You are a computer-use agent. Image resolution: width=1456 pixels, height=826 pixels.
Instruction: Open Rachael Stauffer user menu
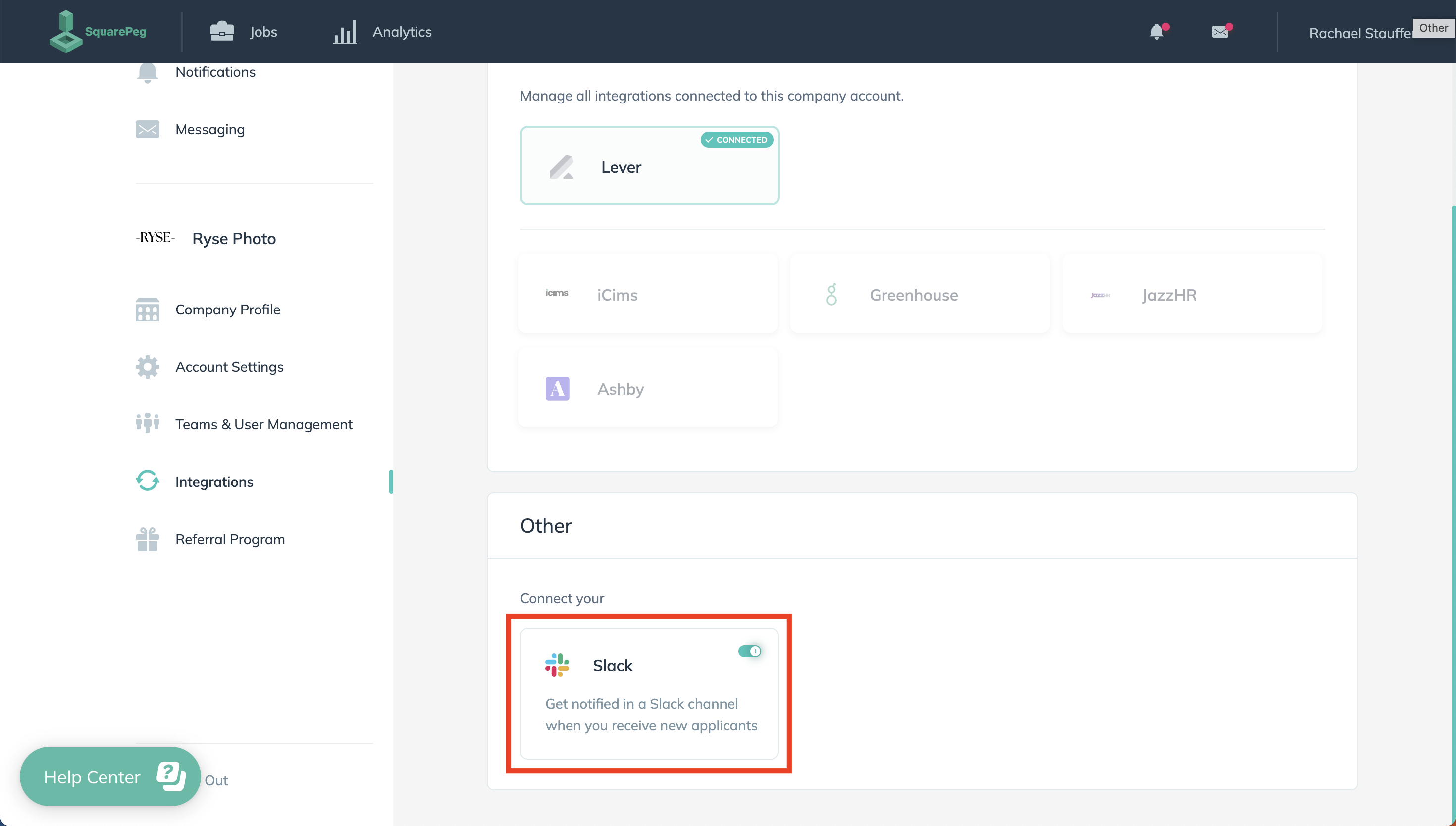(x=1361, y=33)
